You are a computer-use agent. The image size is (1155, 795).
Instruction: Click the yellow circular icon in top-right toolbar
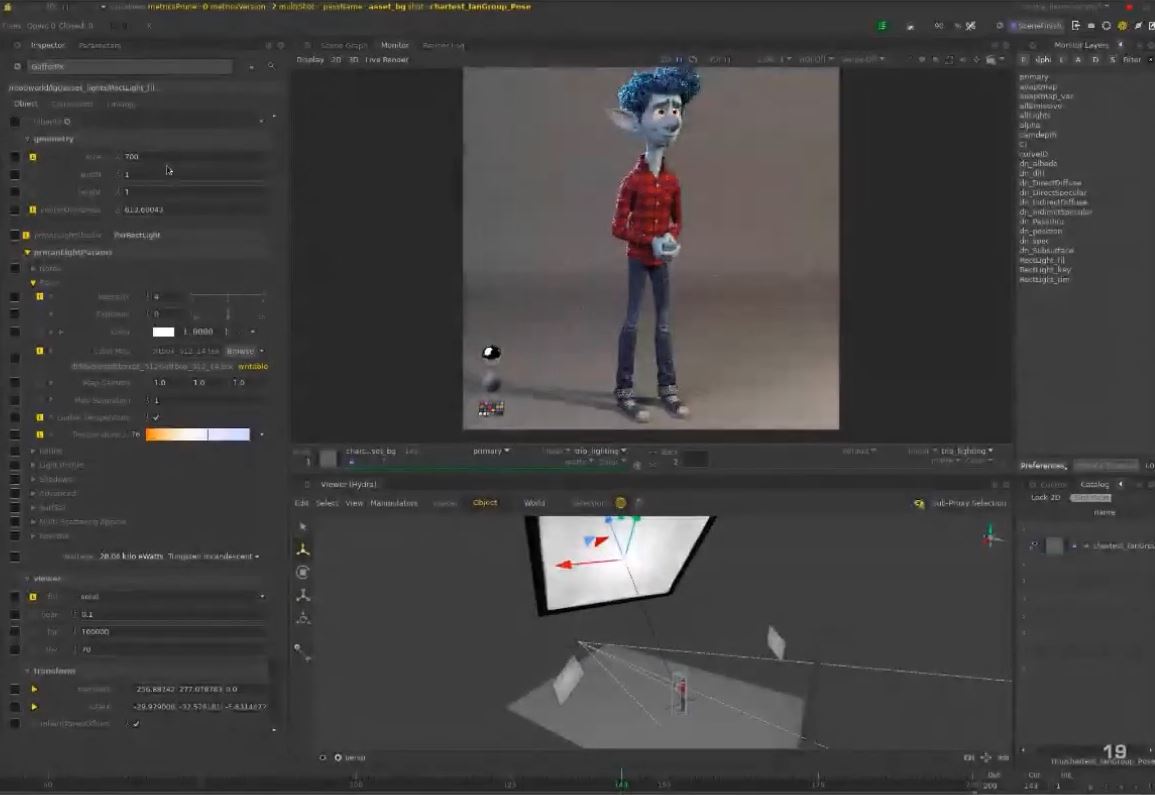[1122, 26]
